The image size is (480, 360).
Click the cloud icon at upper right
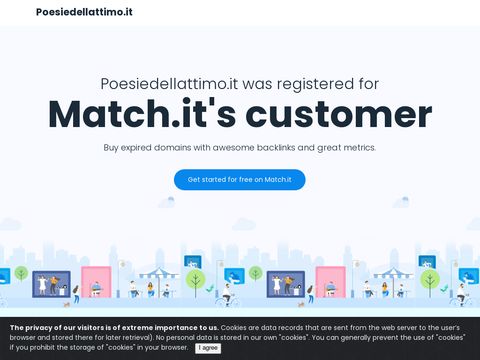tap(402, 202)
